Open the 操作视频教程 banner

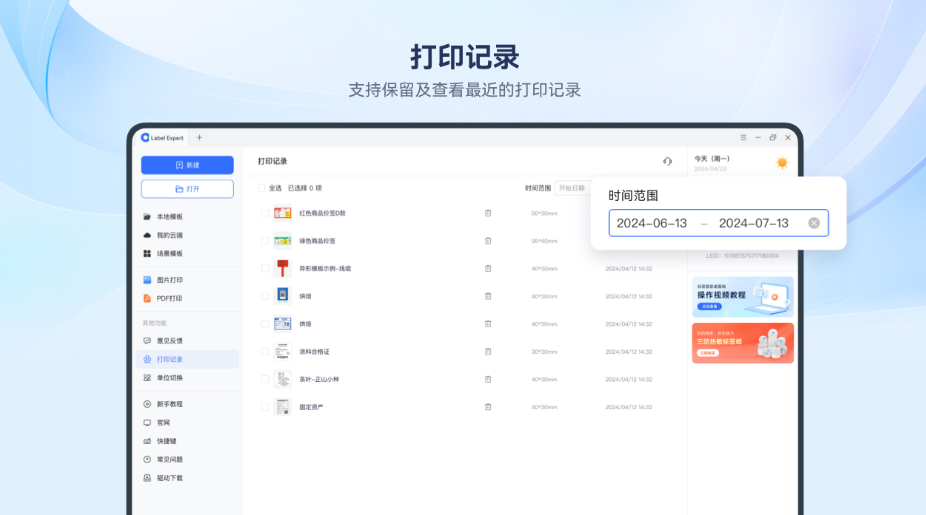click(743, 297)
